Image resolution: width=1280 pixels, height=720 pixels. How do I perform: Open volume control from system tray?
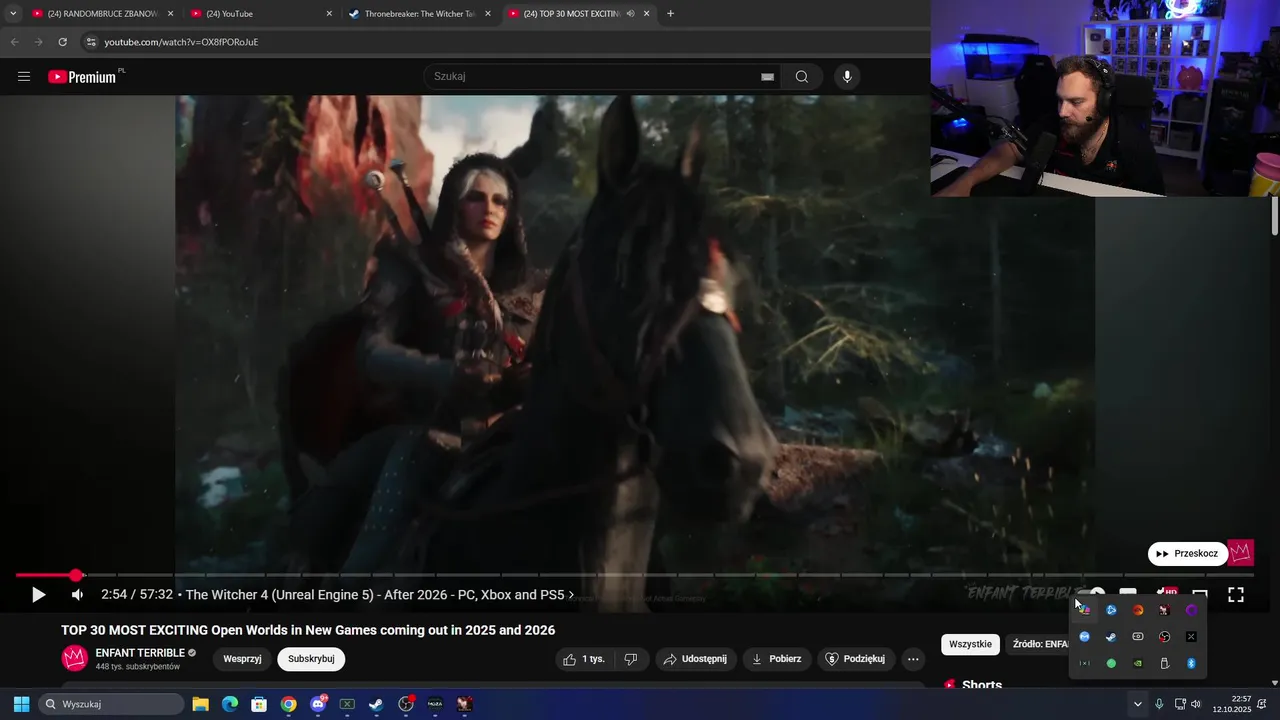click(1196, 704)
